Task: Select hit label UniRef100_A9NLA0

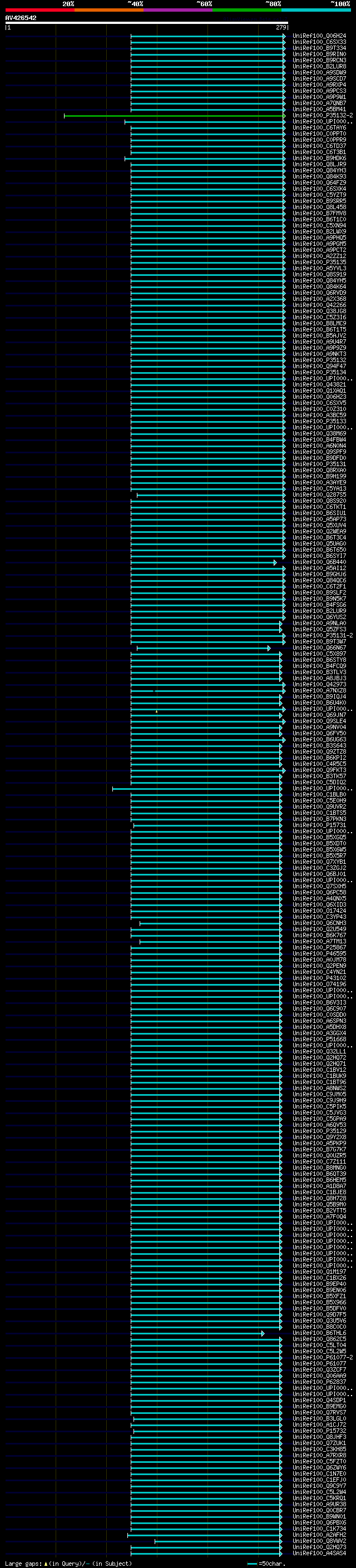Action: click(x=319, y=624)
